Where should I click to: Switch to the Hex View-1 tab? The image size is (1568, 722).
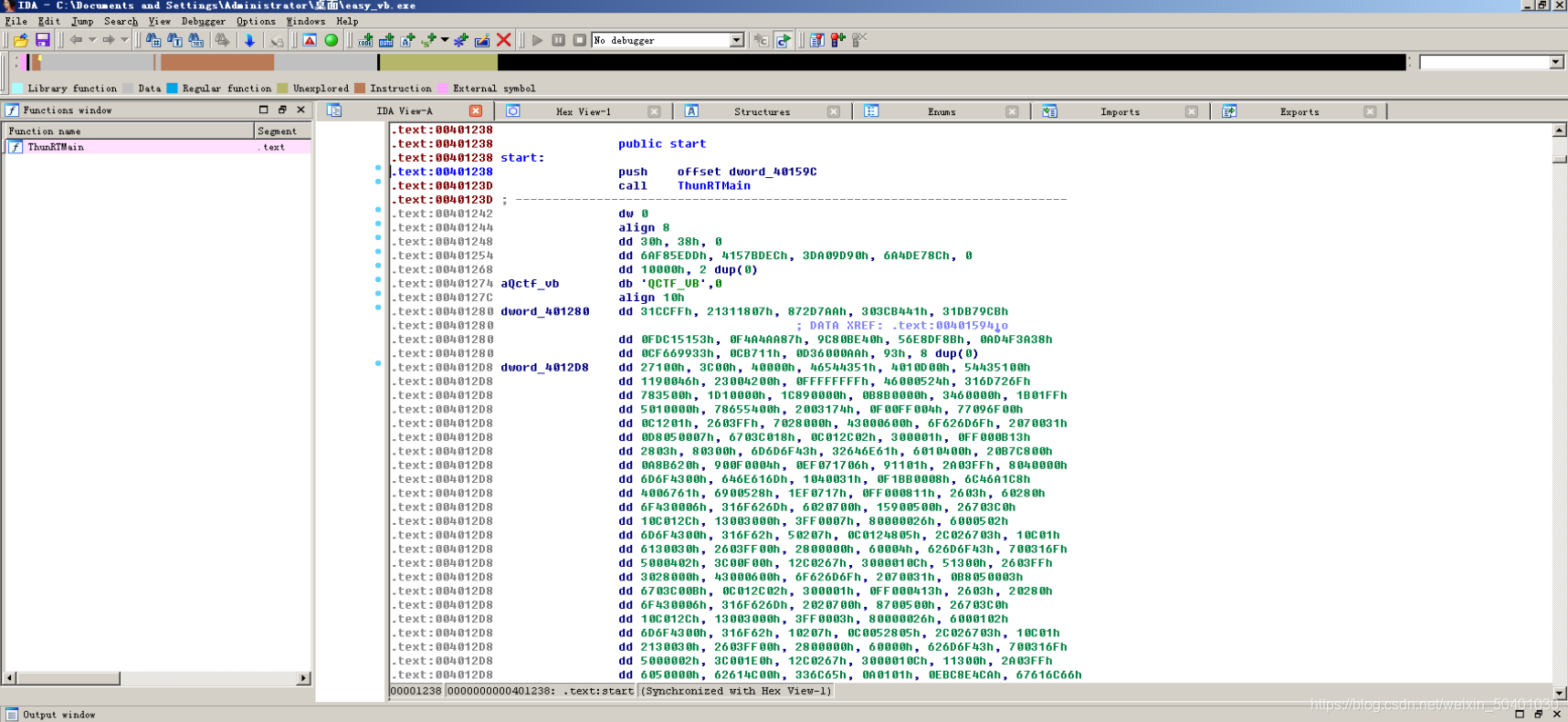[x=583, y=111]
